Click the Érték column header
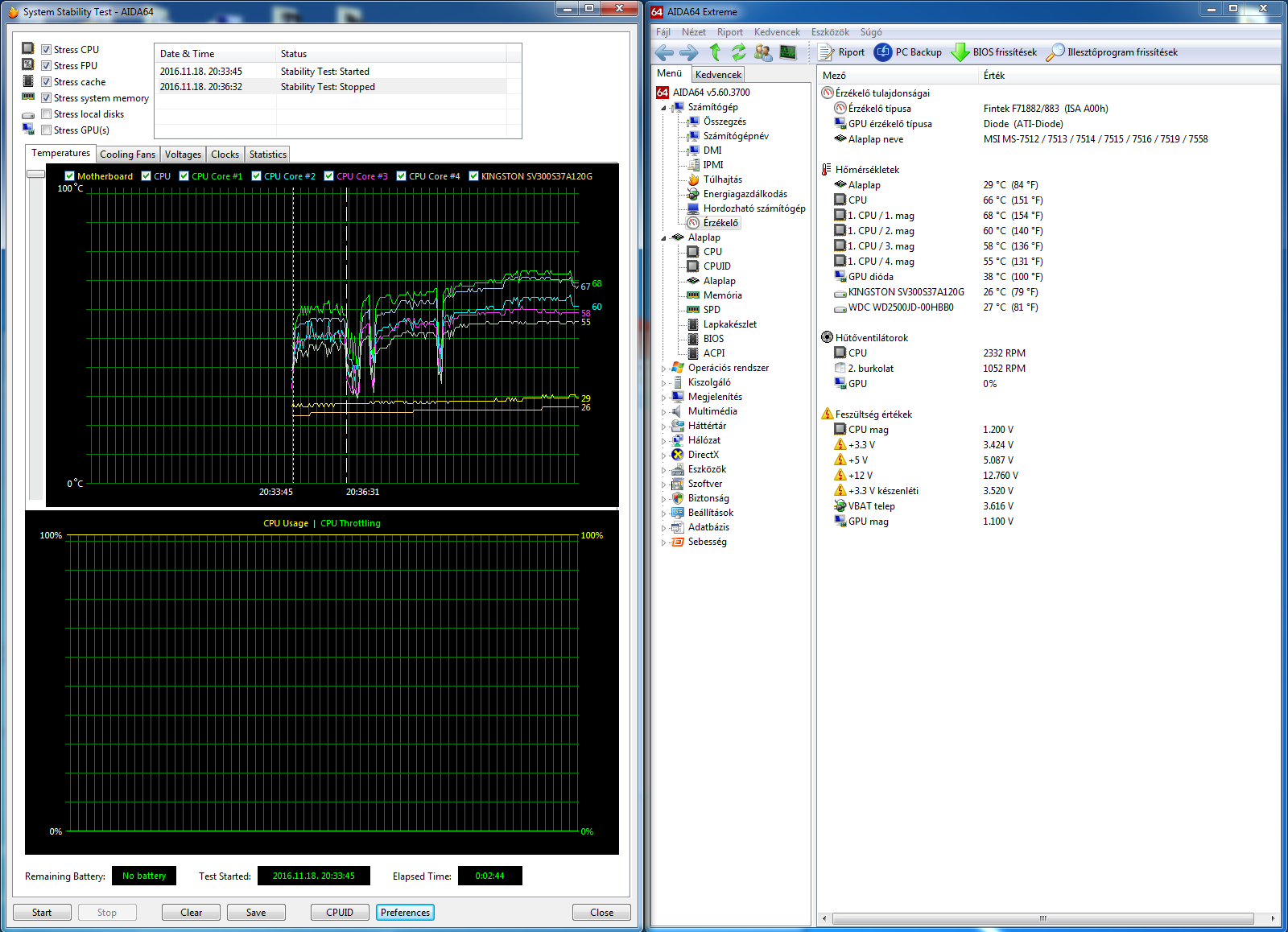Image resolution: width=1288 pixels, height=932 pixels. pyautogui.click(x=1127, y=76)
